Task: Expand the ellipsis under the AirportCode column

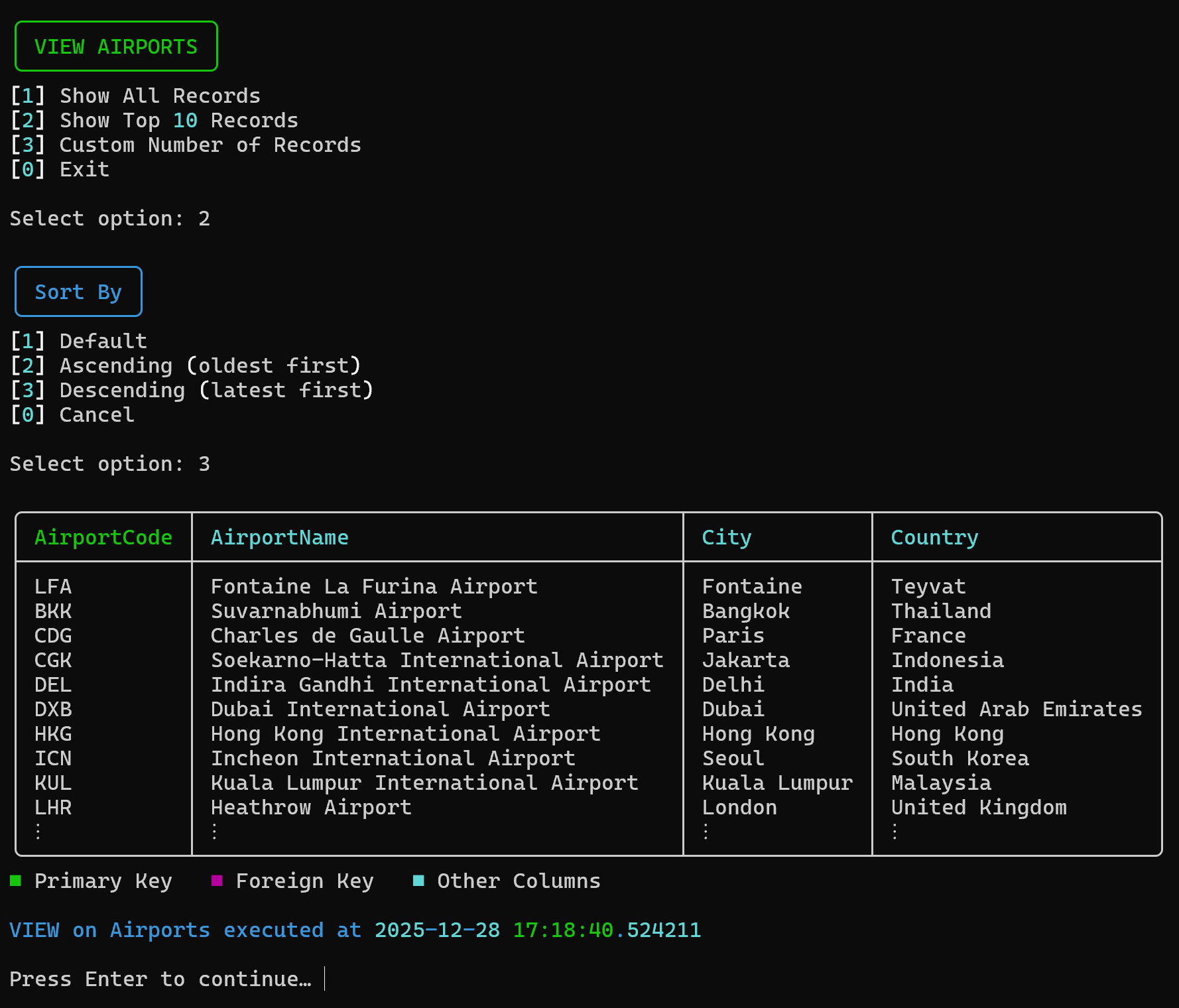Action: 38,831
